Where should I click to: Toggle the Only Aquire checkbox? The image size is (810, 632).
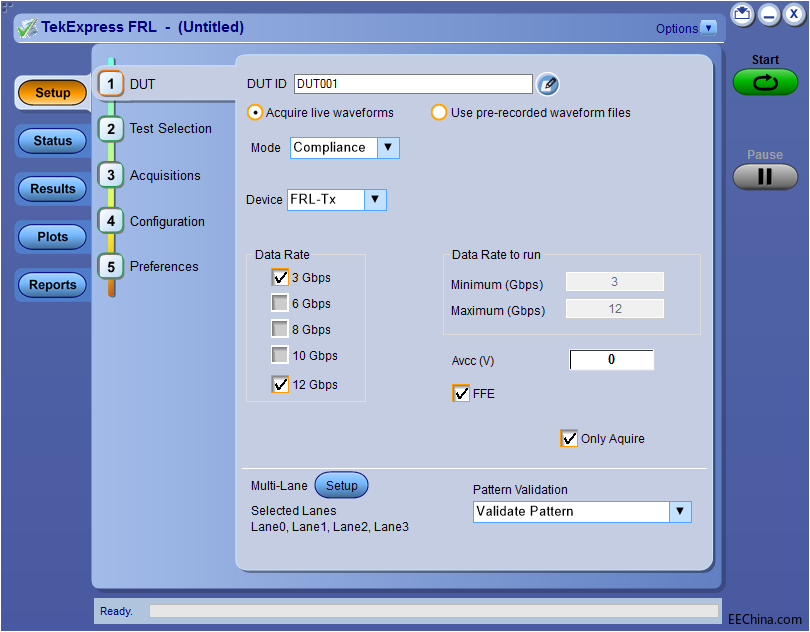[x=569, y=438]
